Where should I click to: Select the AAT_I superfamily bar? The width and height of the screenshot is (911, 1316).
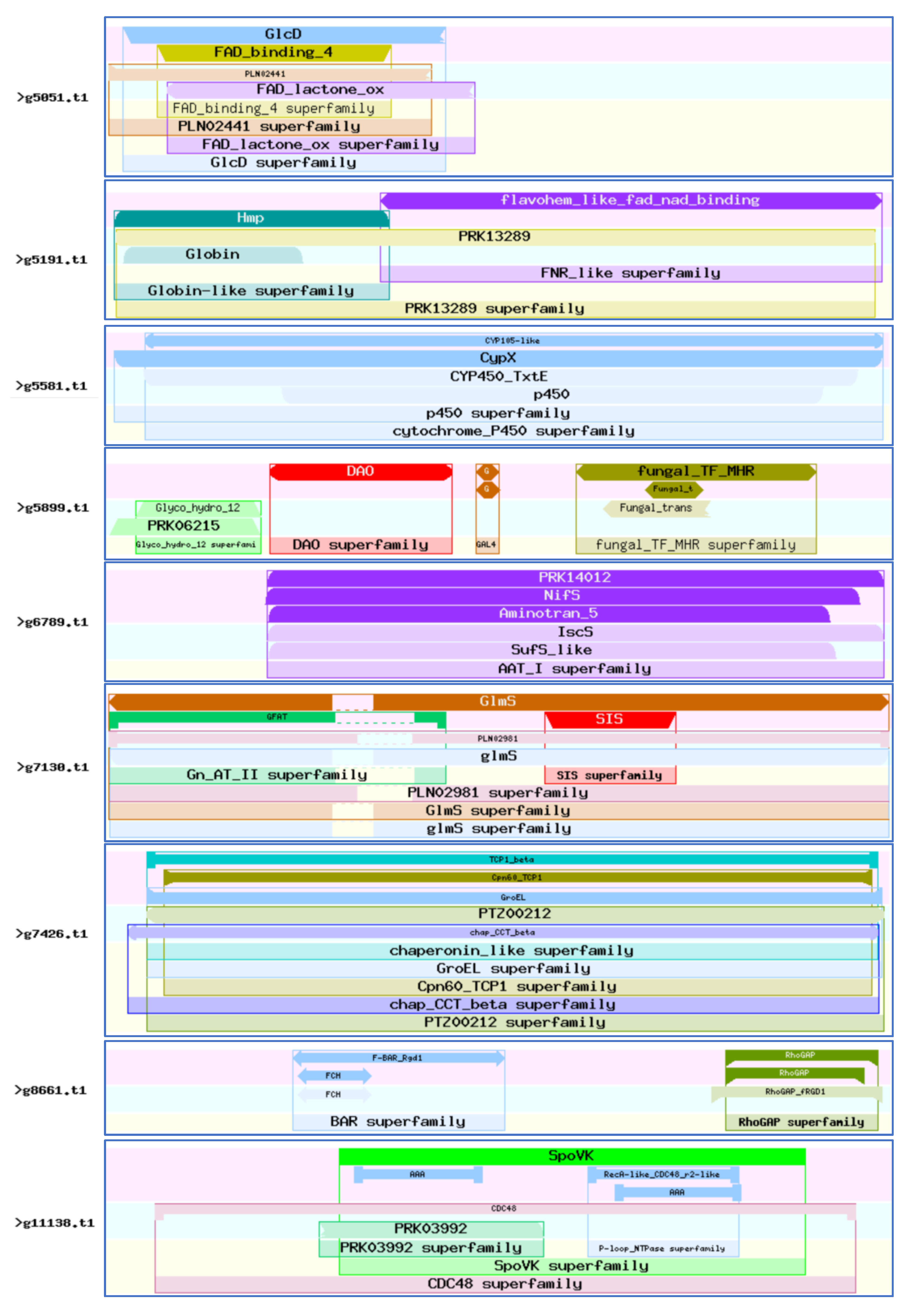[575, 669]
